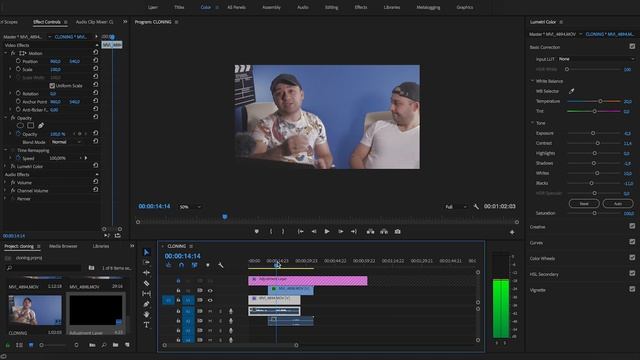The height and width of the screenshot is (360, 640).
Task: Switch to the Media Browser tab
Action: click(x=63, y=246)
